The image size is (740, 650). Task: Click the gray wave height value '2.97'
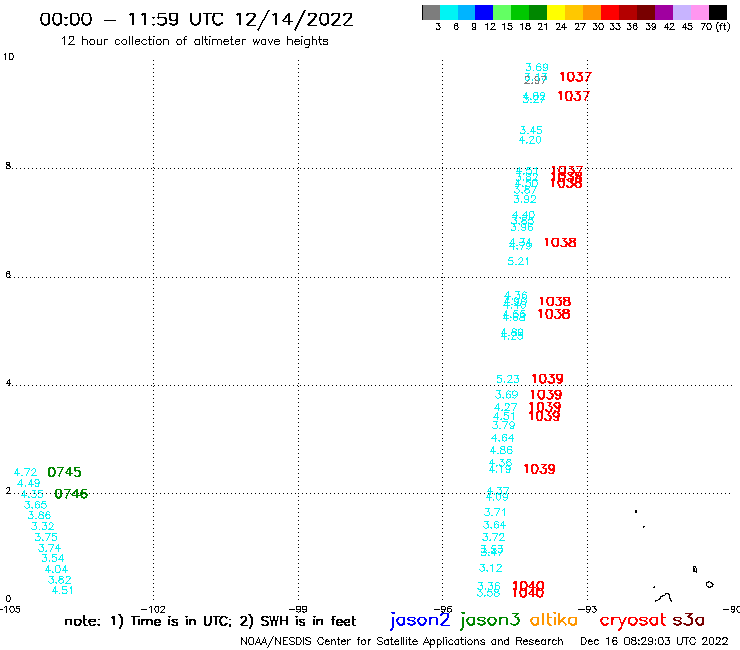coord(535,81)
